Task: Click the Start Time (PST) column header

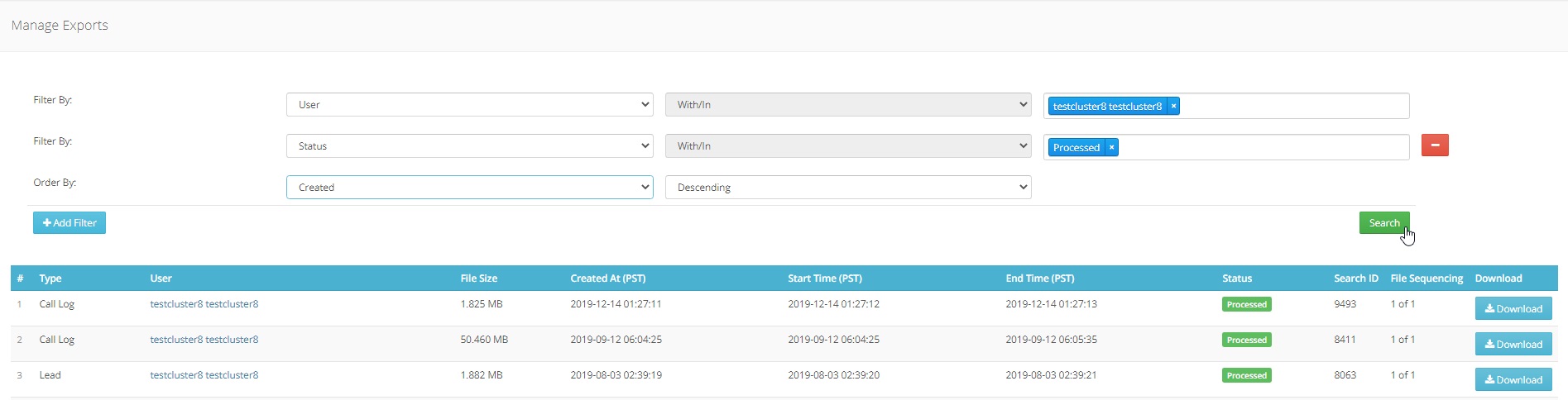Action: point(825,279)
